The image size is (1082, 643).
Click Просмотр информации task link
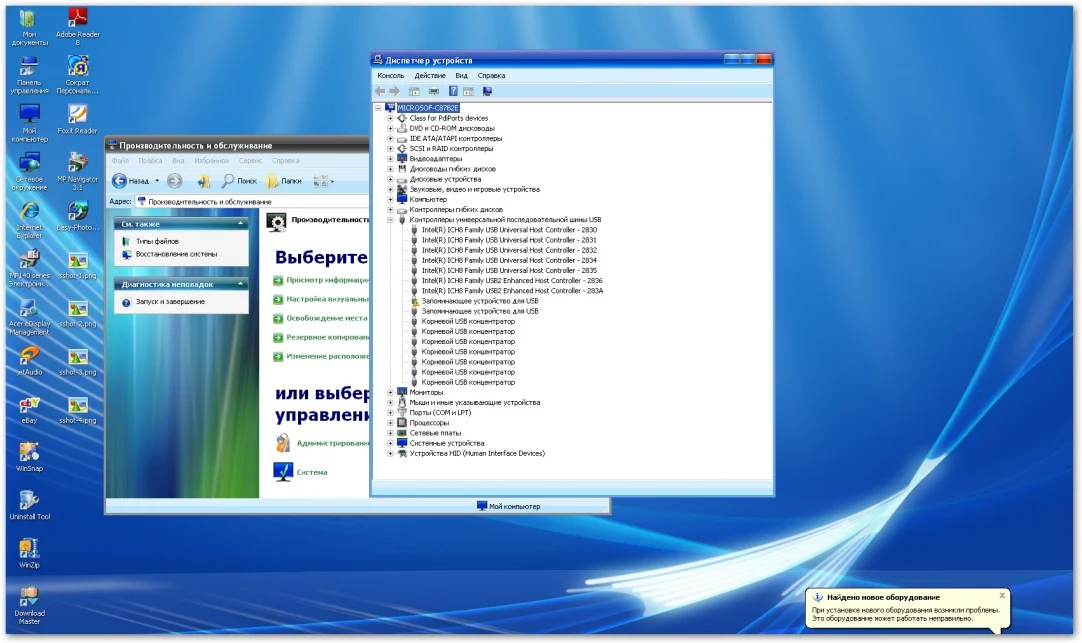click(327, 280)
